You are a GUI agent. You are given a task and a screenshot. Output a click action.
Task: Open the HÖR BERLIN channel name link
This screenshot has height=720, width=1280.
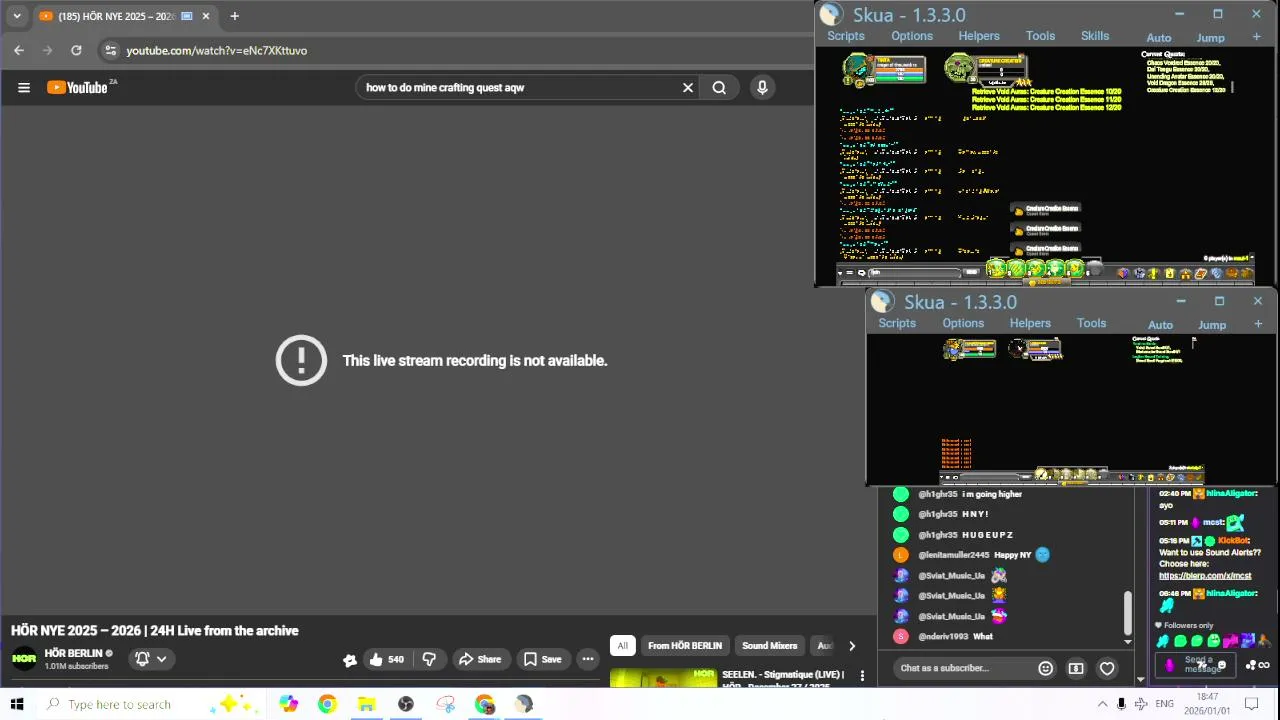point(74,653)
